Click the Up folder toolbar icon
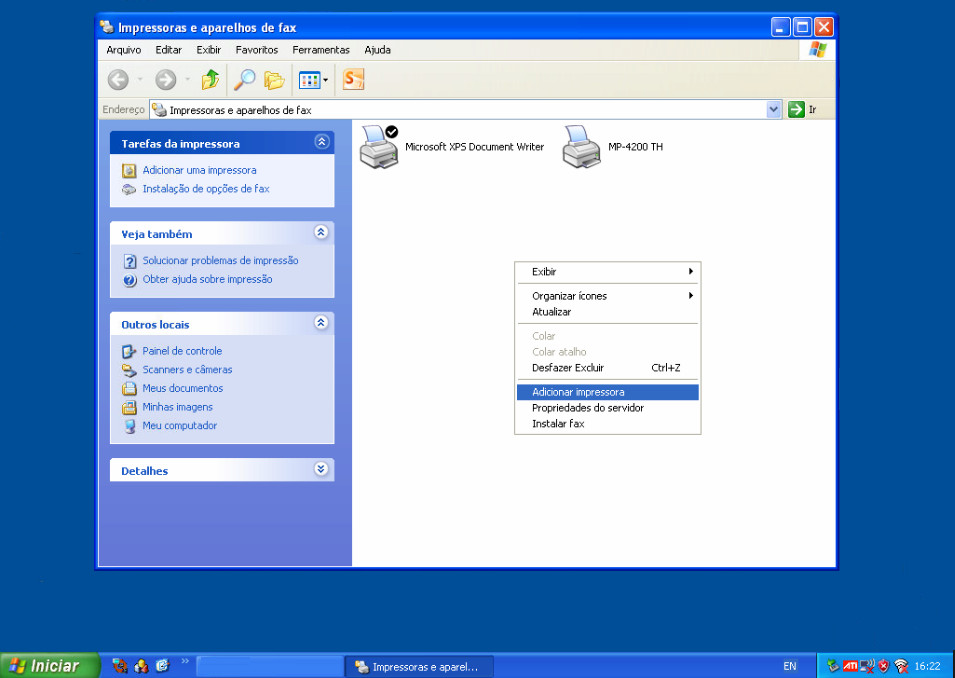Image resolution: width=955 pixels, height=678 pixels. coord(210,80)
